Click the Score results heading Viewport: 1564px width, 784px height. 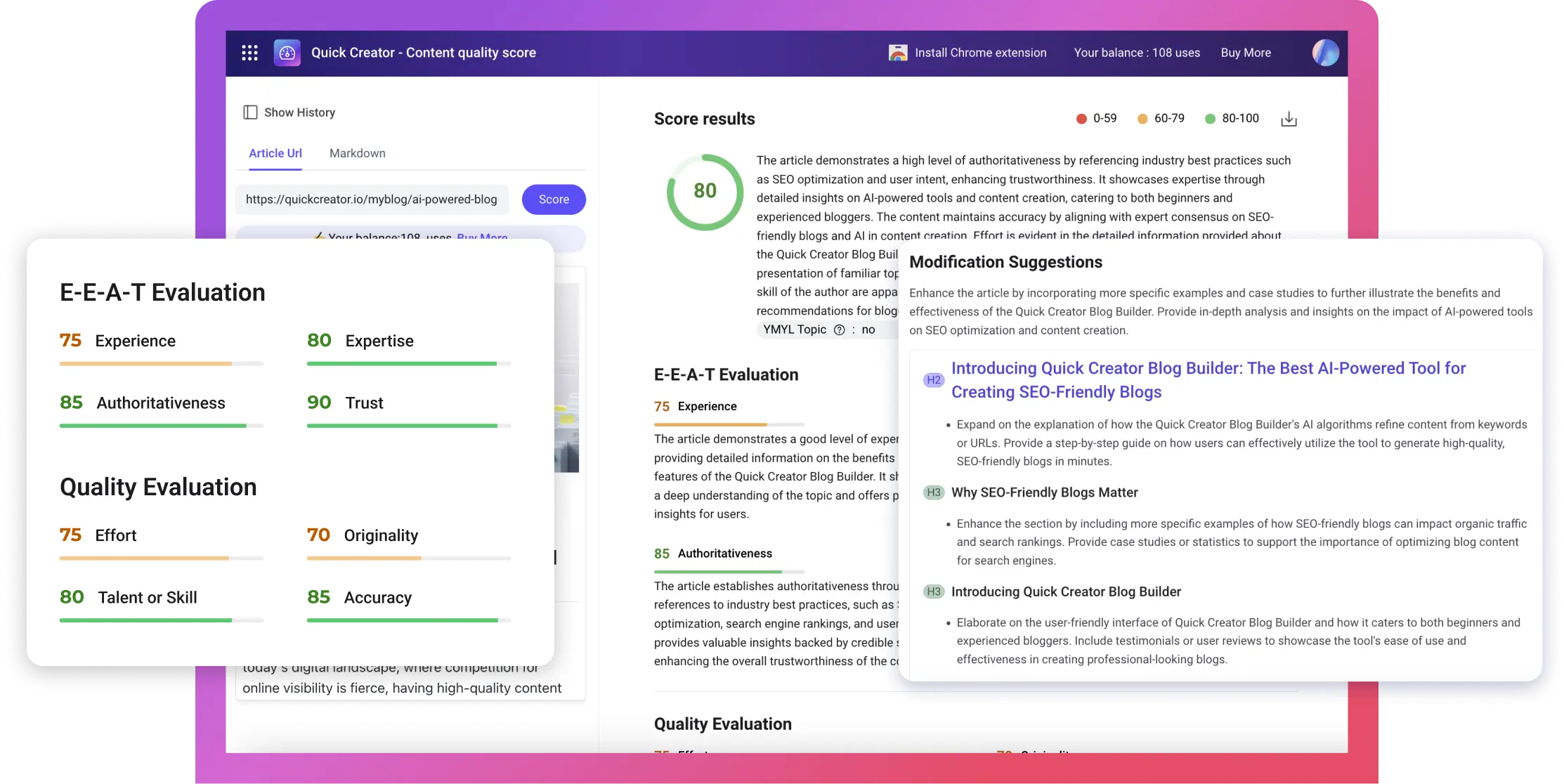704,119
